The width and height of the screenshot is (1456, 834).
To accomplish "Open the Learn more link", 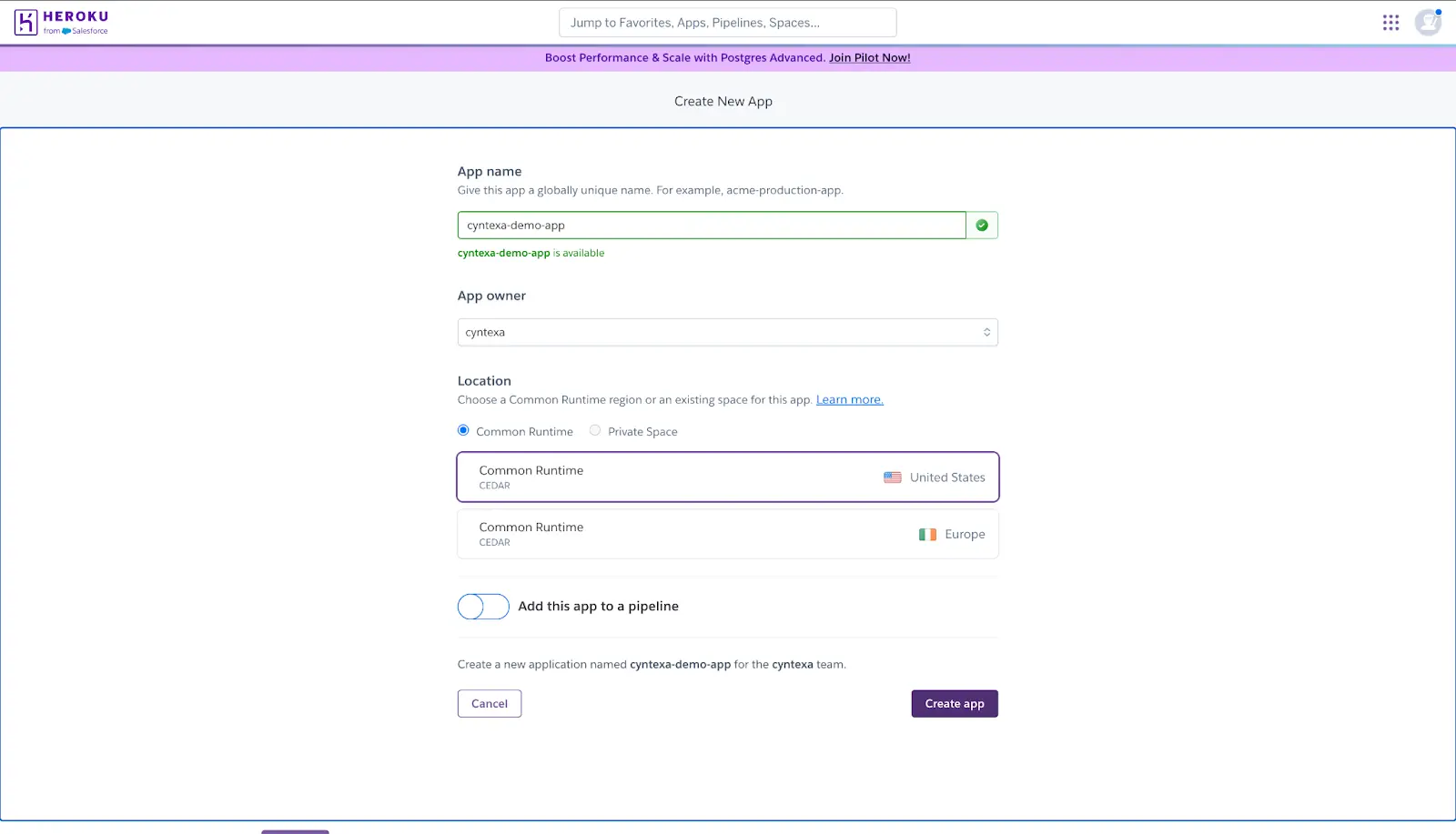I will coord(849,400).
